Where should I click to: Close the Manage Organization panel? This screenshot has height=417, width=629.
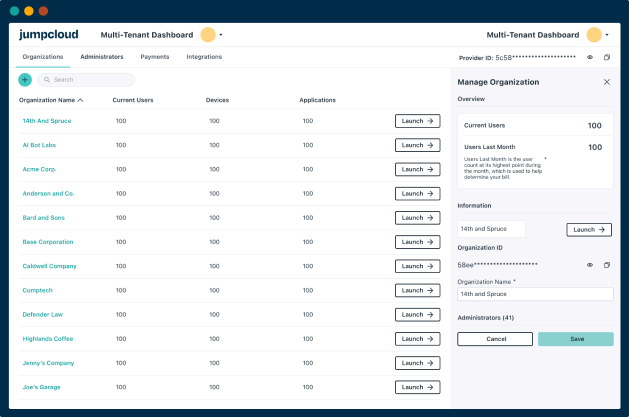click(606, 82)
